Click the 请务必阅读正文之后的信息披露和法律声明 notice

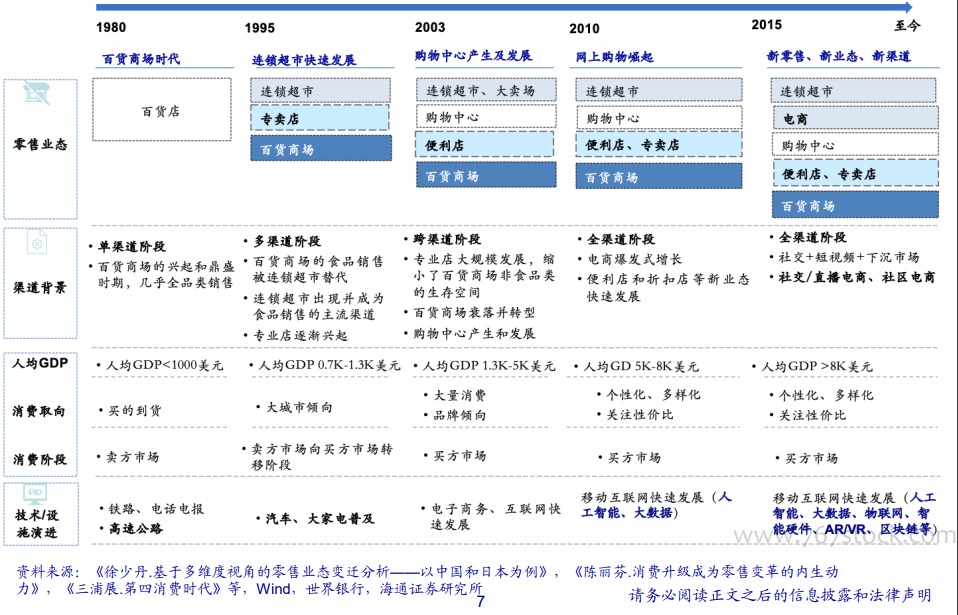click(780, 594)
